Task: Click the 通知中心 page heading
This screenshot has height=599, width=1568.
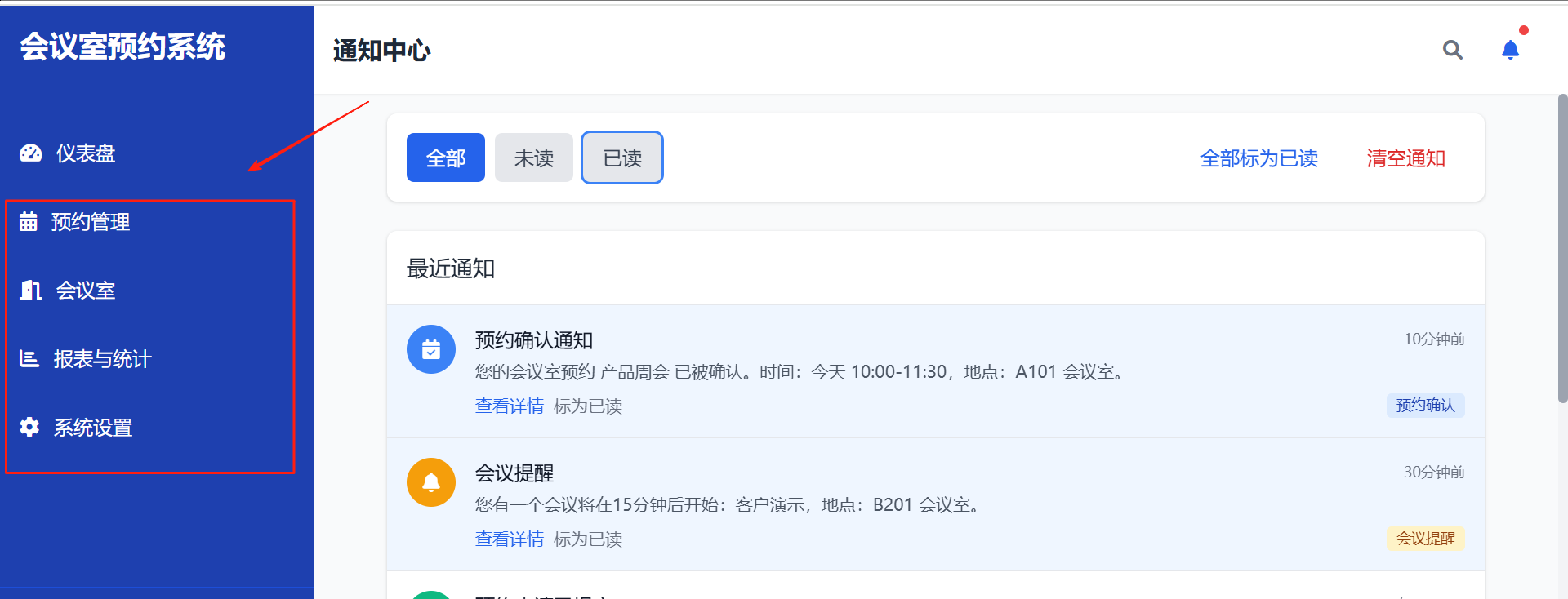Action: pos(381,51)
